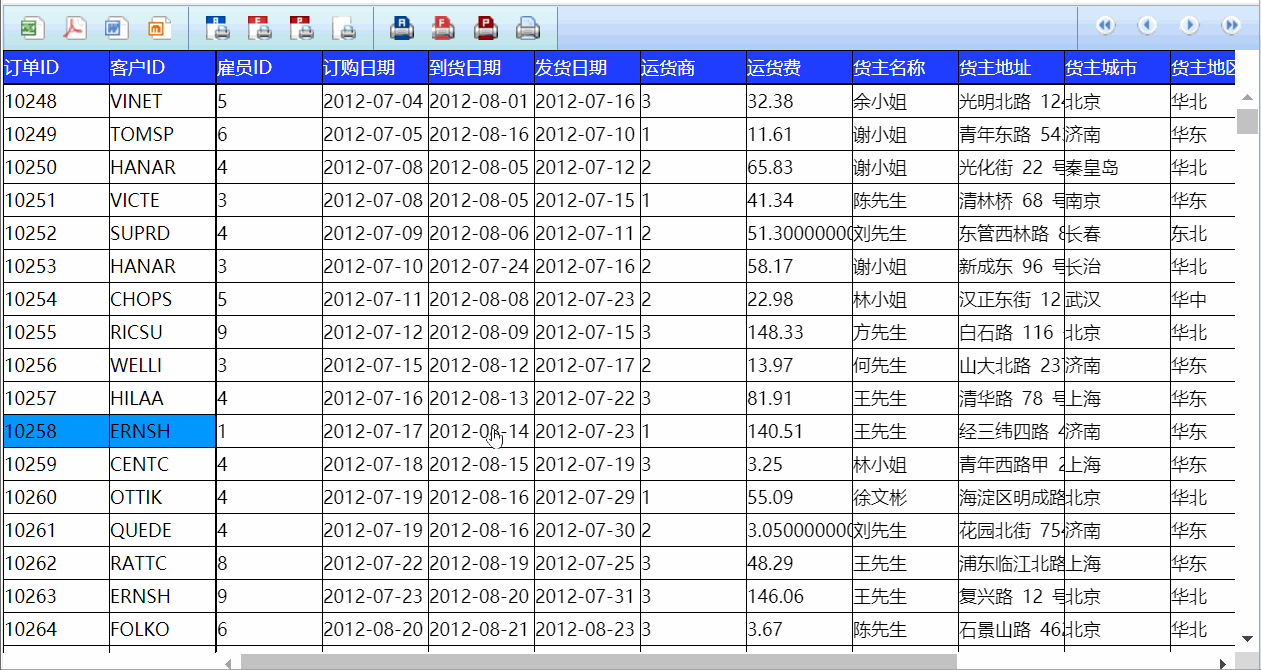Select the SUPRD customer cell
This screenshot has width=1261, height=670.
(162, 233)
